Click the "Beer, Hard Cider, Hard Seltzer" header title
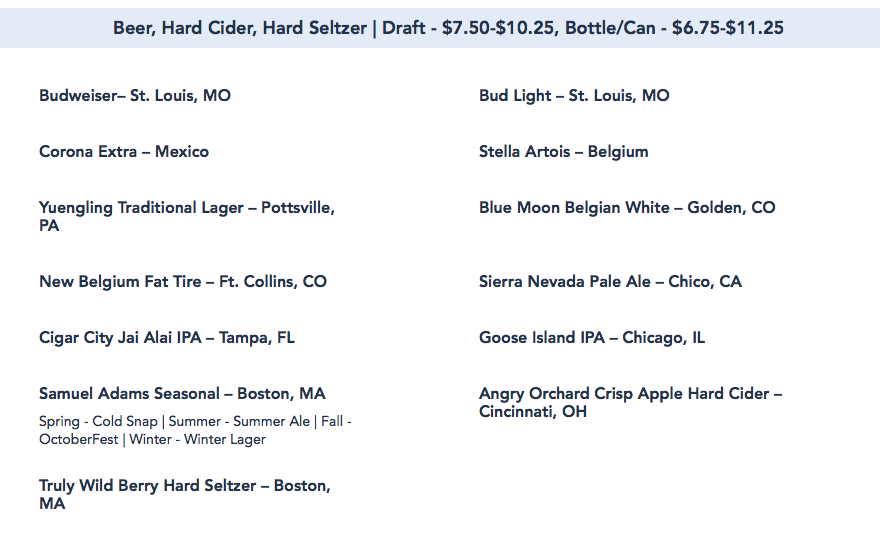880x550 pixels. (240, 28)
